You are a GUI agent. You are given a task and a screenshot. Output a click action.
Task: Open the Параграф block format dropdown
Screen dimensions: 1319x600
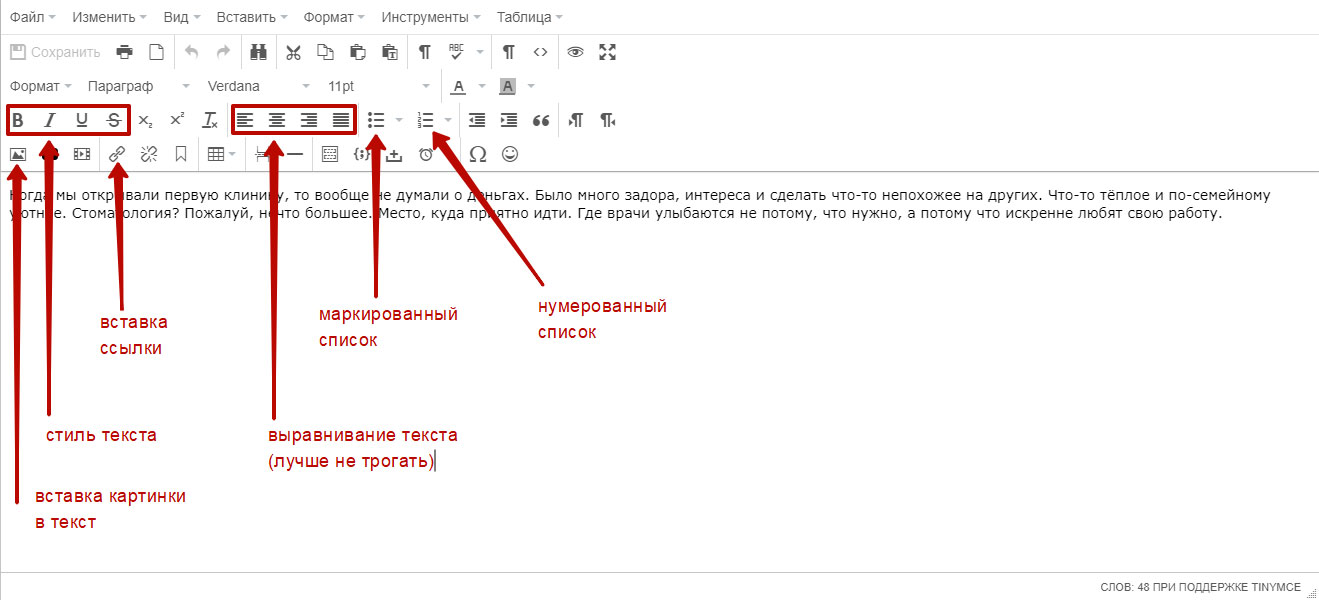138,86
